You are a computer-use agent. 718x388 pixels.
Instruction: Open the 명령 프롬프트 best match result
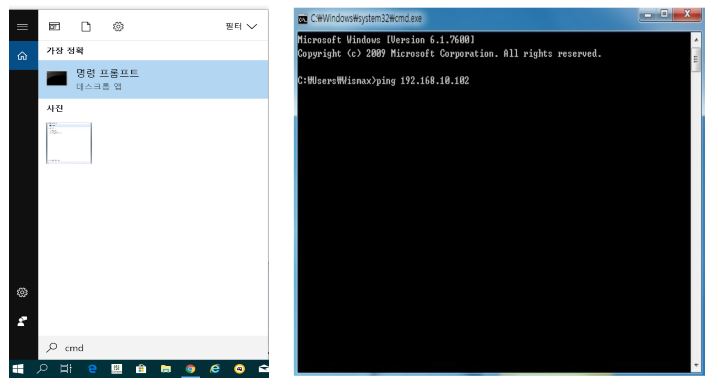(153, 79)
